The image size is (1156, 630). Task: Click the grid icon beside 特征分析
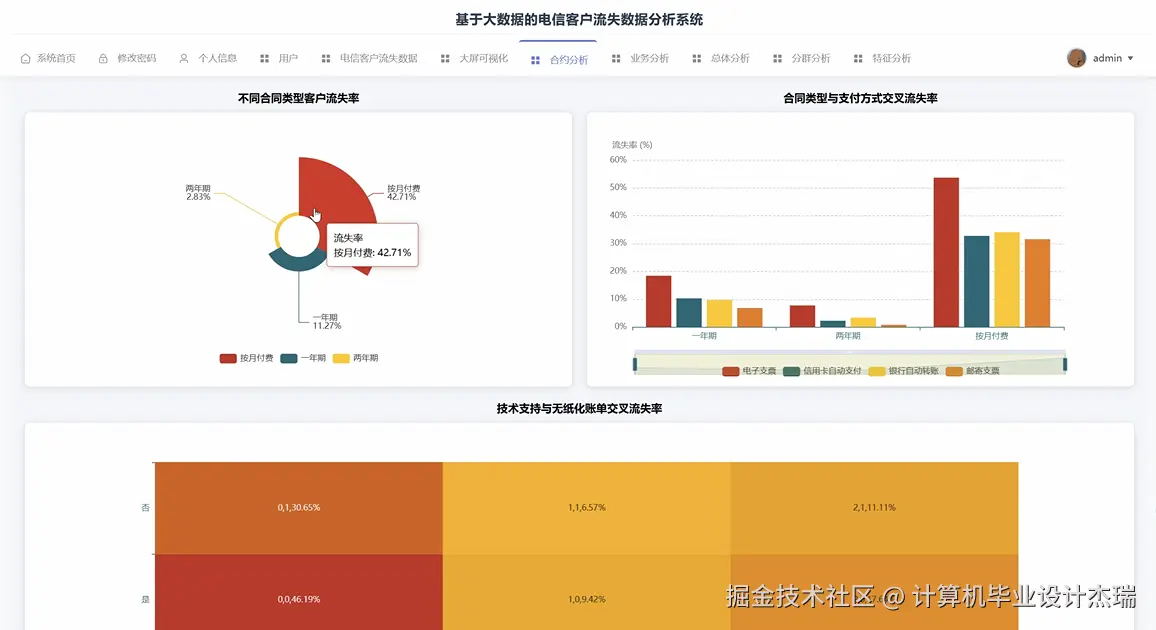(x=858, y=58)
